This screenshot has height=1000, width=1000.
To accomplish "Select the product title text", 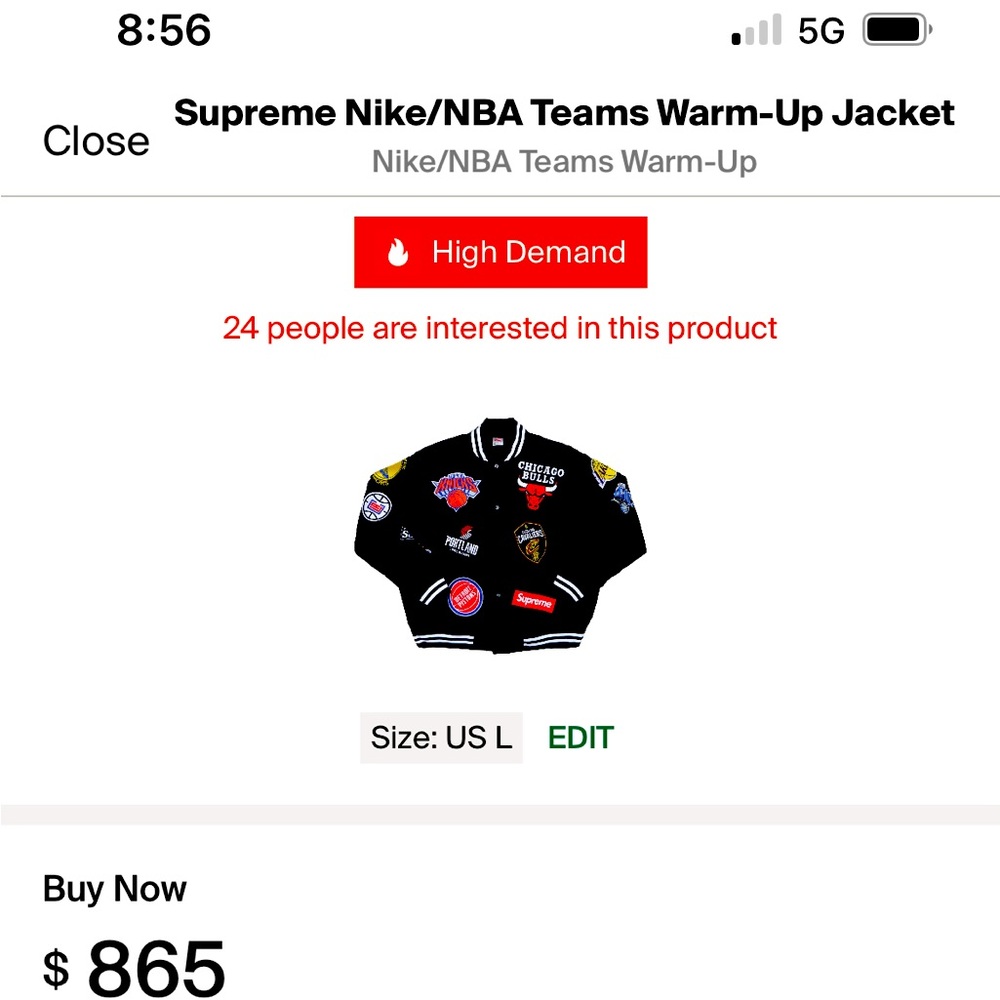I will point(564,113).
